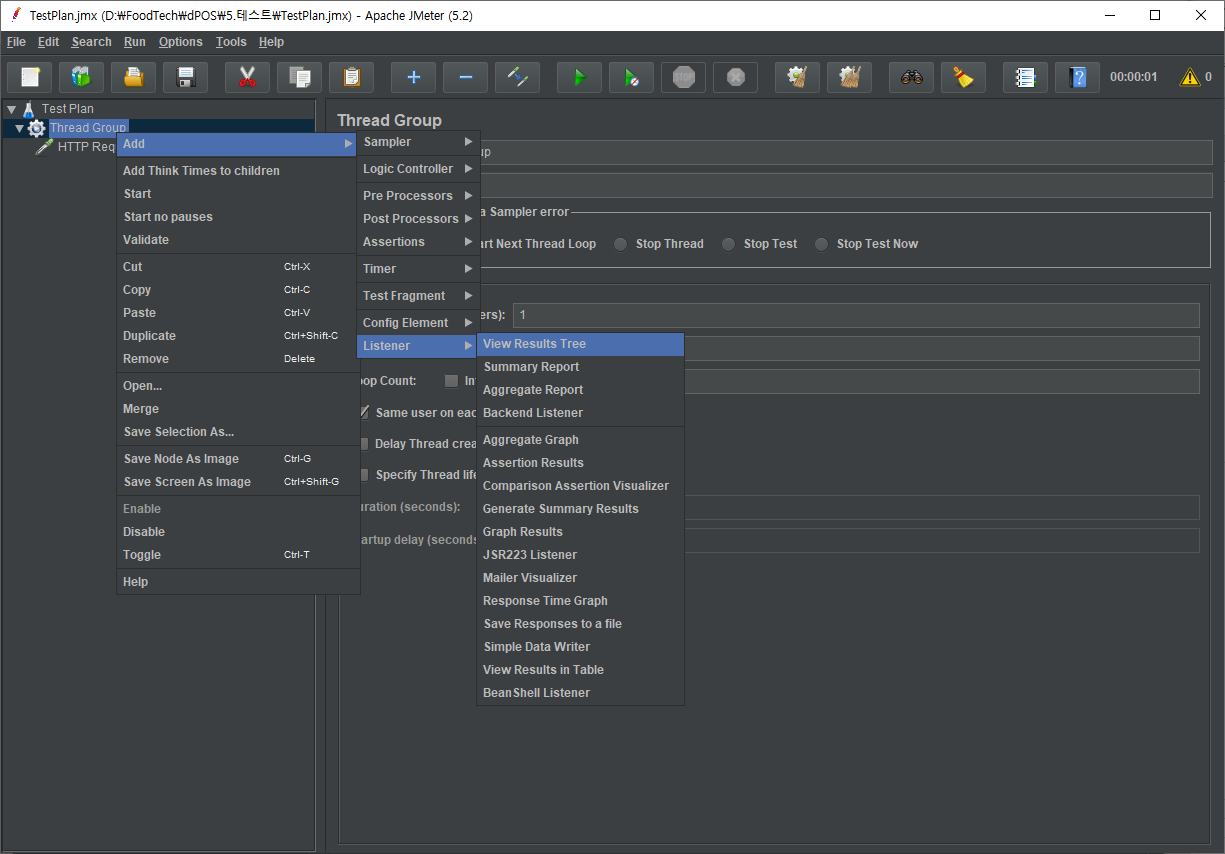
Task: Expand the Post Processors submenu
Action: tap(419, 219)
